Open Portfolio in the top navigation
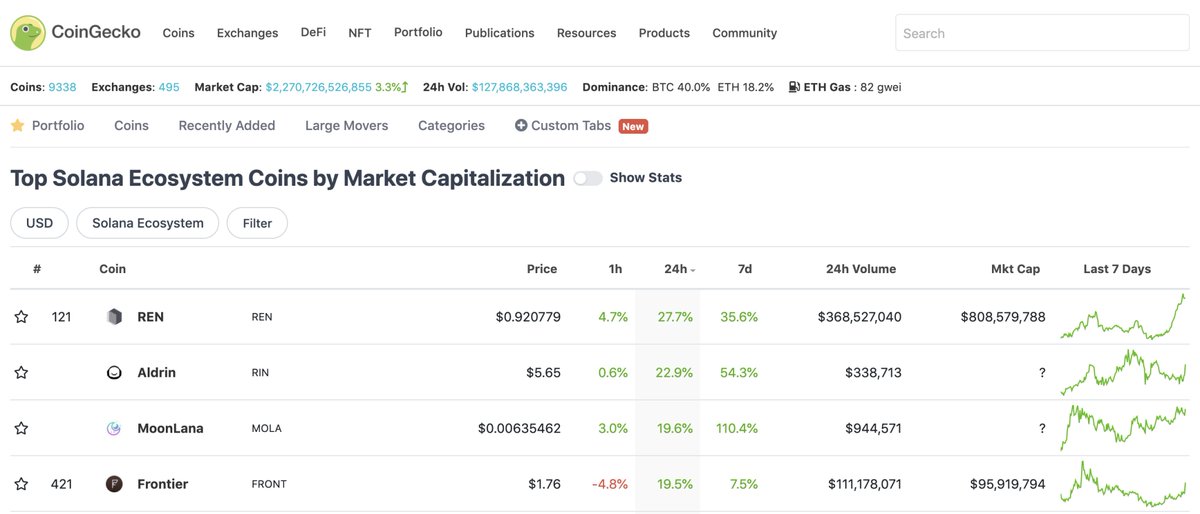 pyautogui.click(x=418, y=32)
